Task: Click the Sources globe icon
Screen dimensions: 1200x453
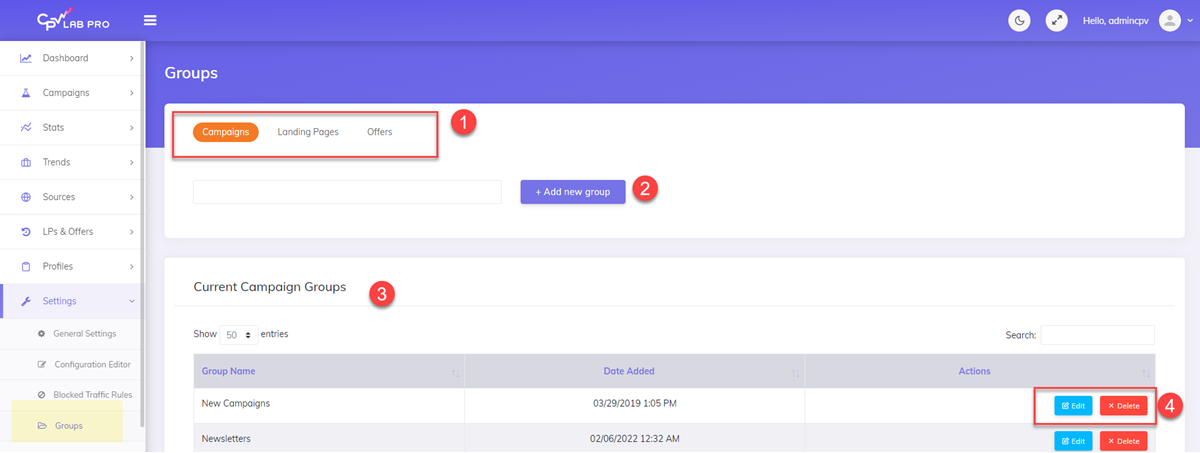Action: coord(26,197)
